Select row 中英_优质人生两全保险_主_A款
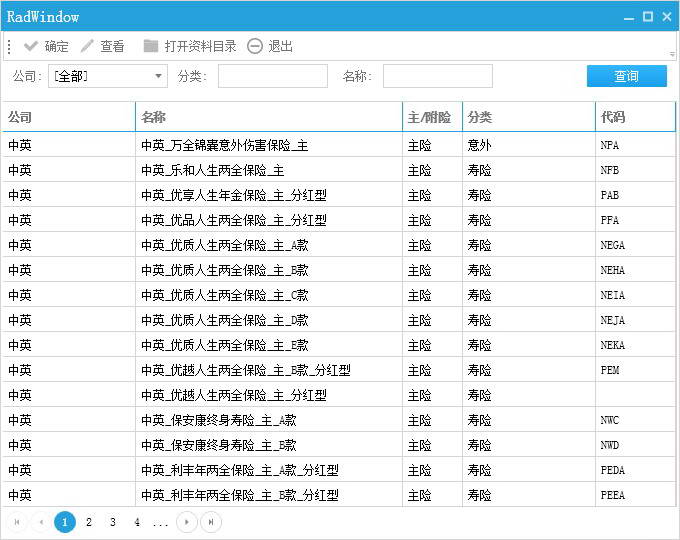 (x=339, y=245)
